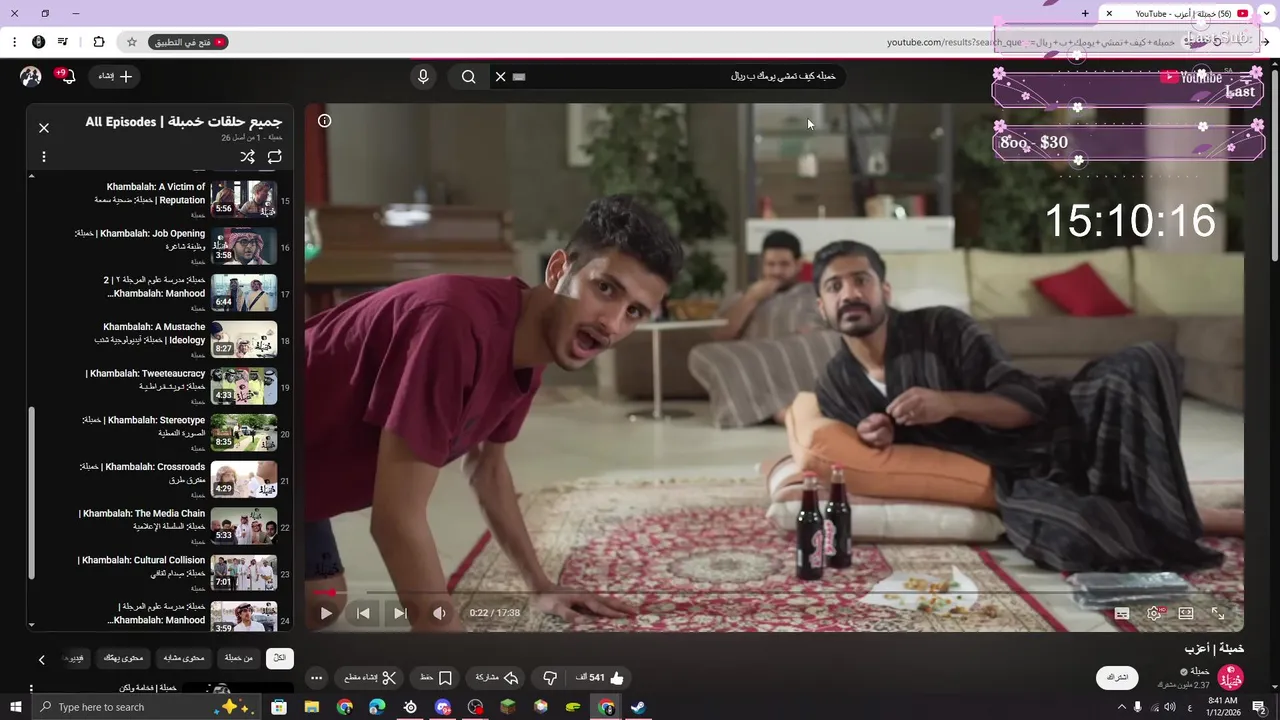Screen dimensions: 1280x720
Task: Open Chrome extensions puzzle icon
Action: 98,42
